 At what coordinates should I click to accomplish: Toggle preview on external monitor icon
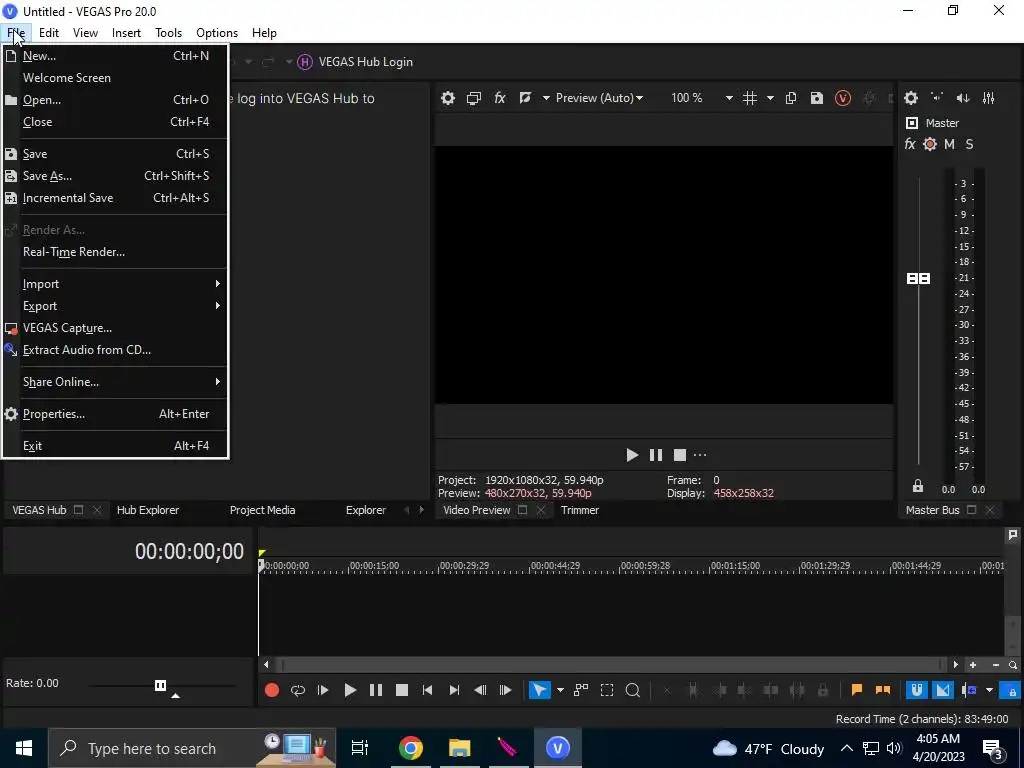coord(473,98)
